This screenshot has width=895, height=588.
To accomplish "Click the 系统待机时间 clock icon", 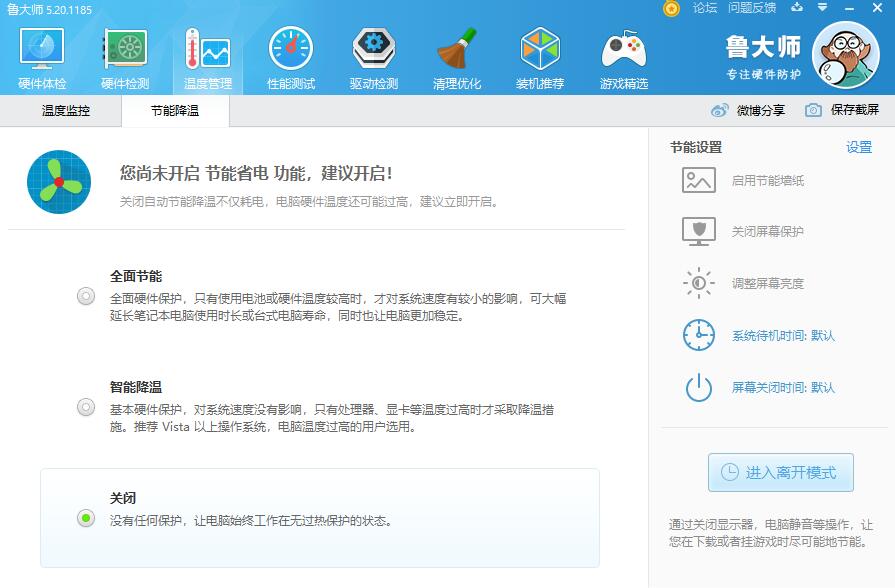I will tap(699, 335).
